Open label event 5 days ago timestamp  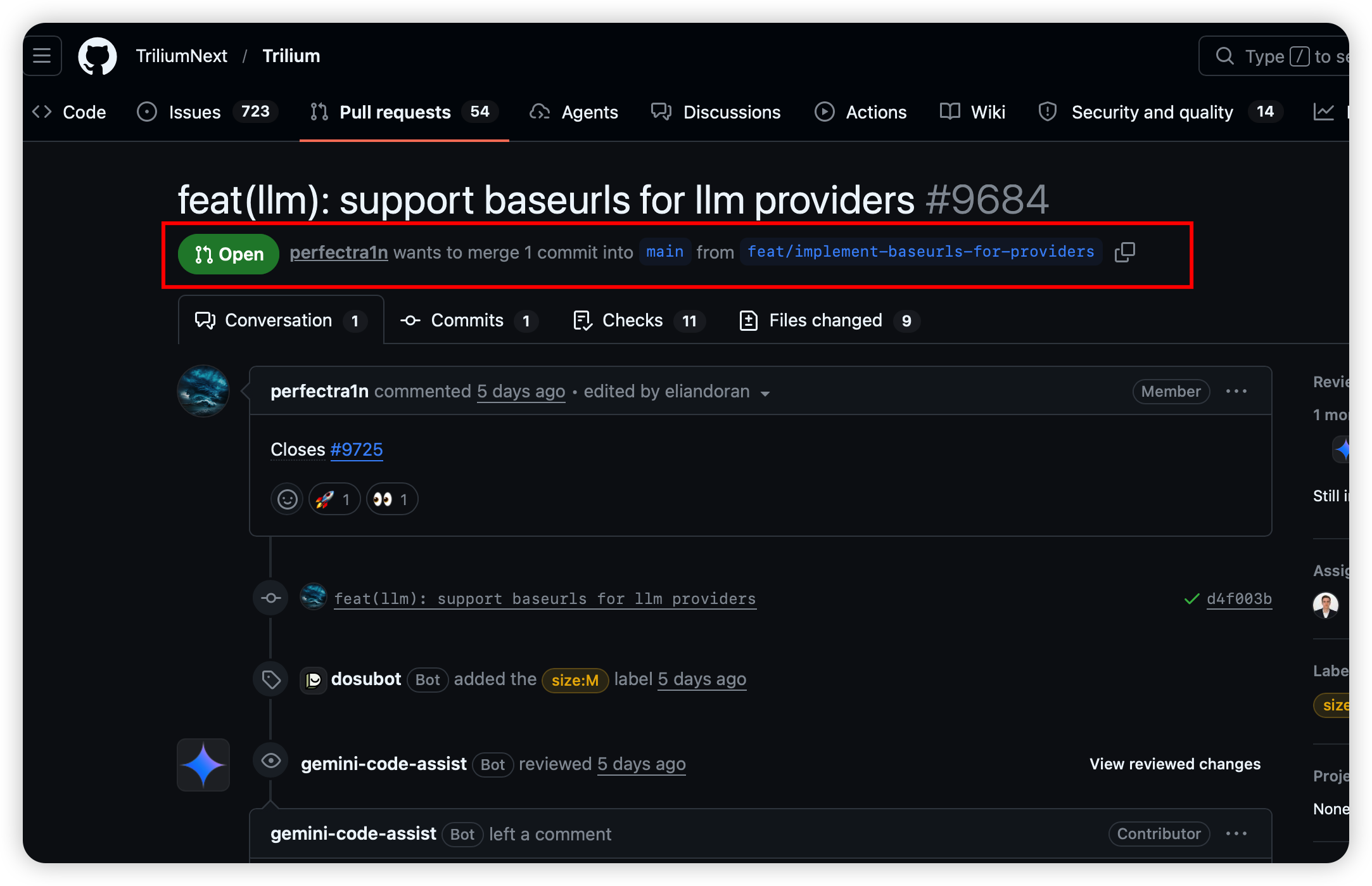702,679
